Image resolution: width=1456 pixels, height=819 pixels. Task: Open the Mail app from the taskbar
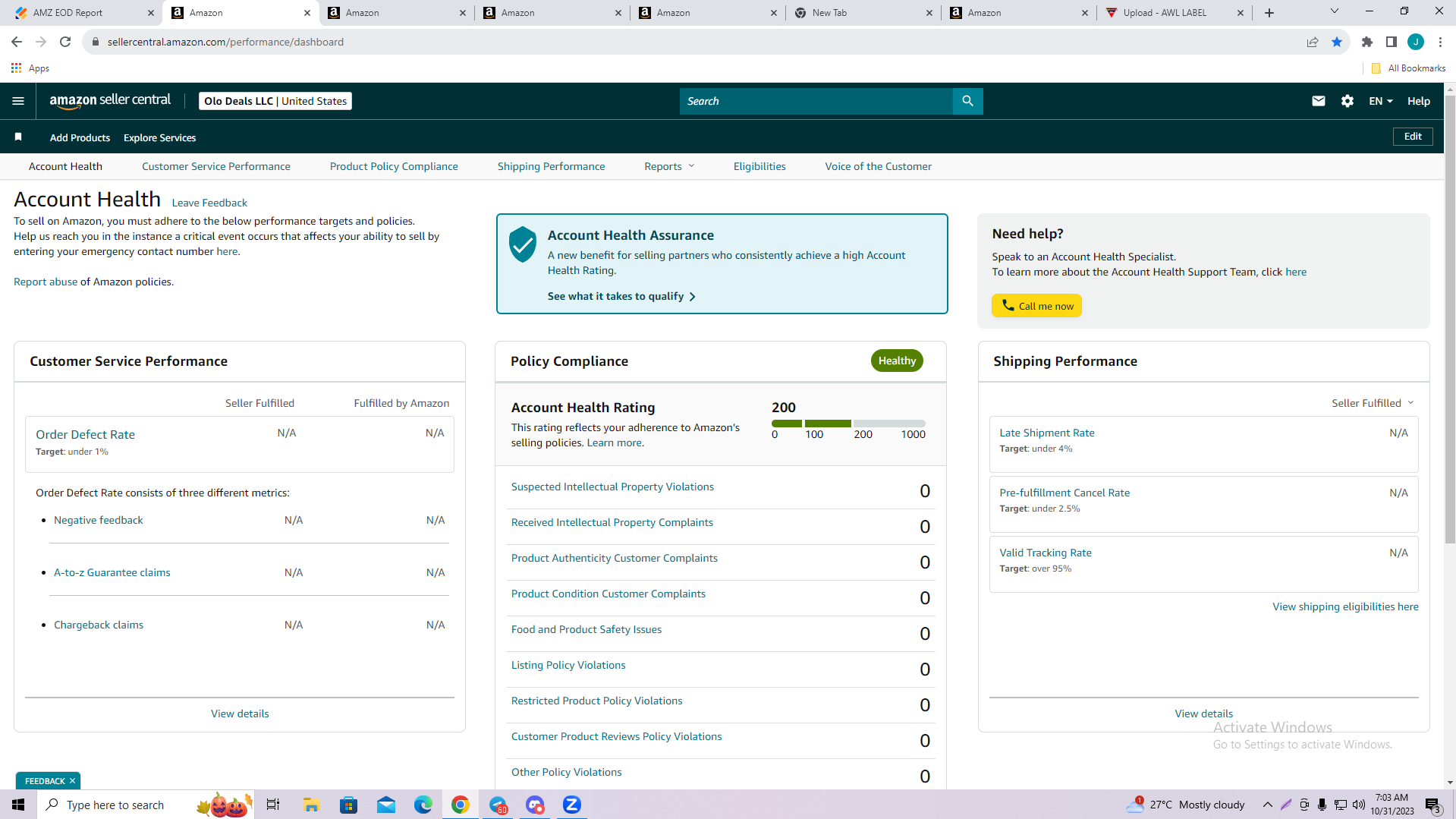point(386,805)
